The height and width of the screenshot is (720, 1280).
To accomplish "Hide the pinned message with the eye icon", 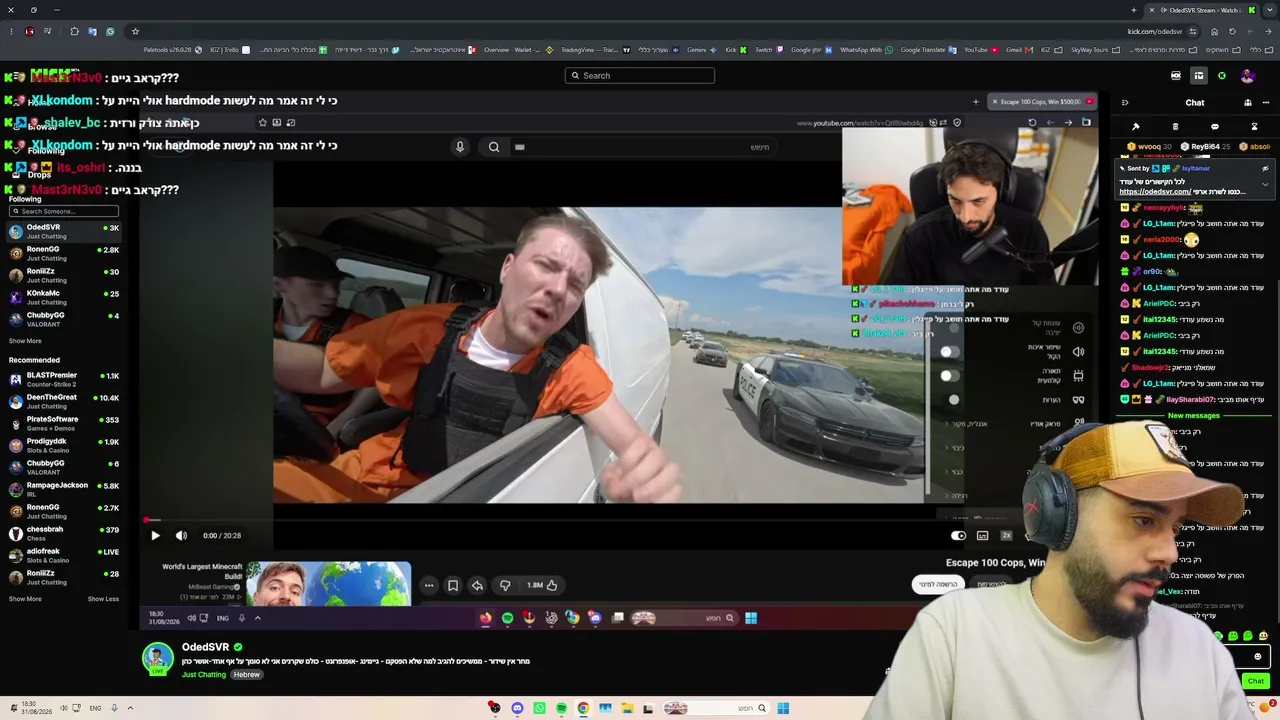I will point(1265,168).
